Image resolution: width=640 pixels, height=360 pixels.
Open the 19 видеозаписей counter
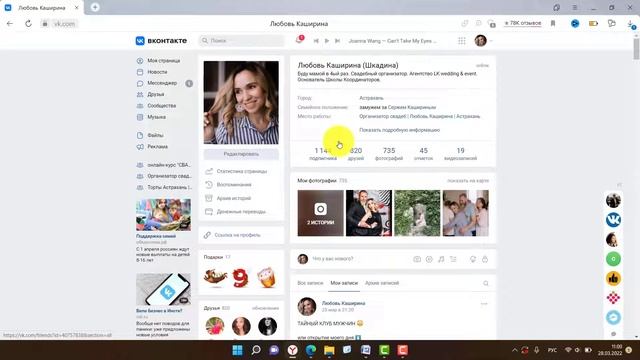tap(460, 154)
